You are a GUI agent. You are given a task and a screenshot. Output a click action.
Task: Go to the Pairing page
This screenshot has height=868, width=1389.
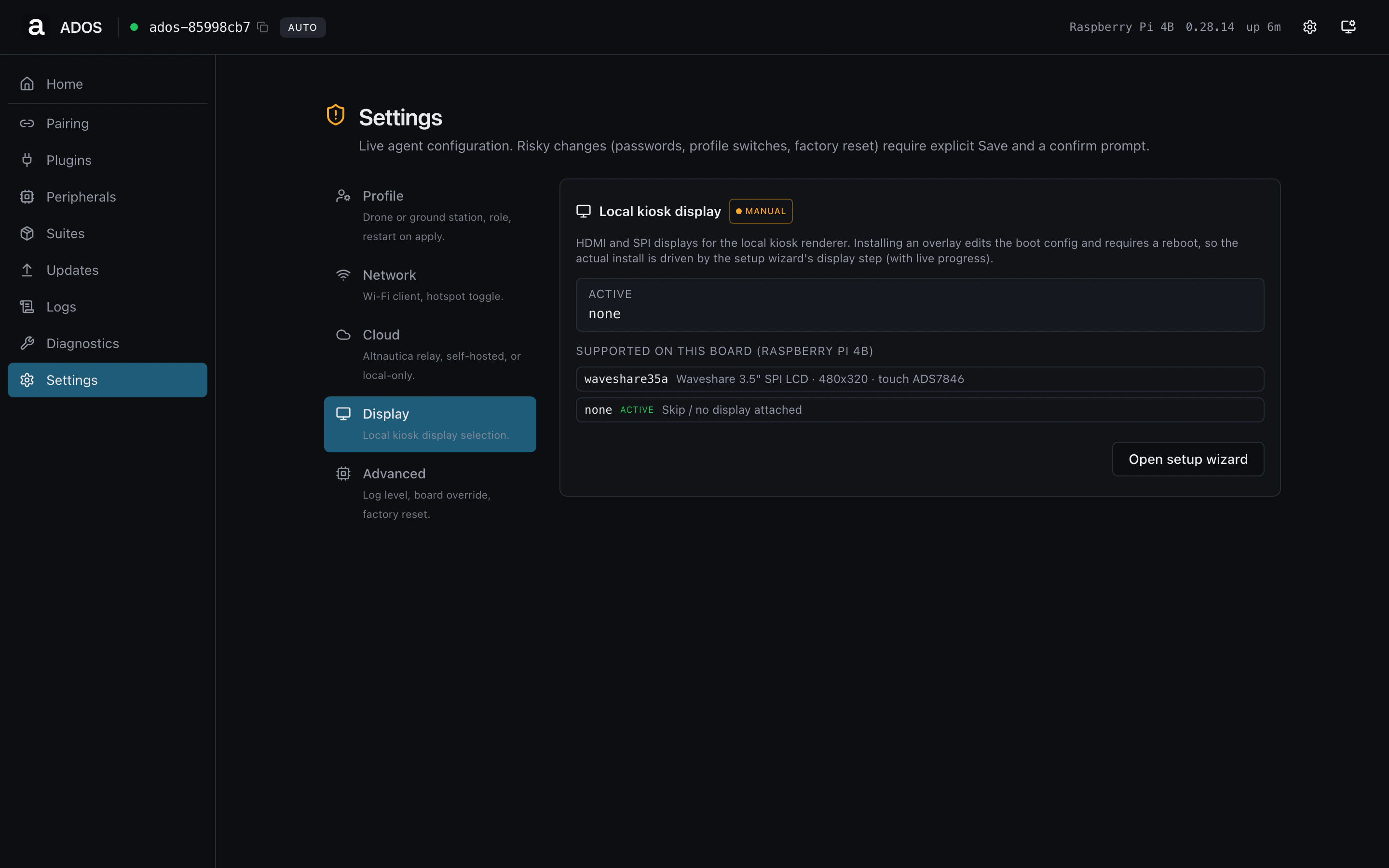click(x=108, y=123)
